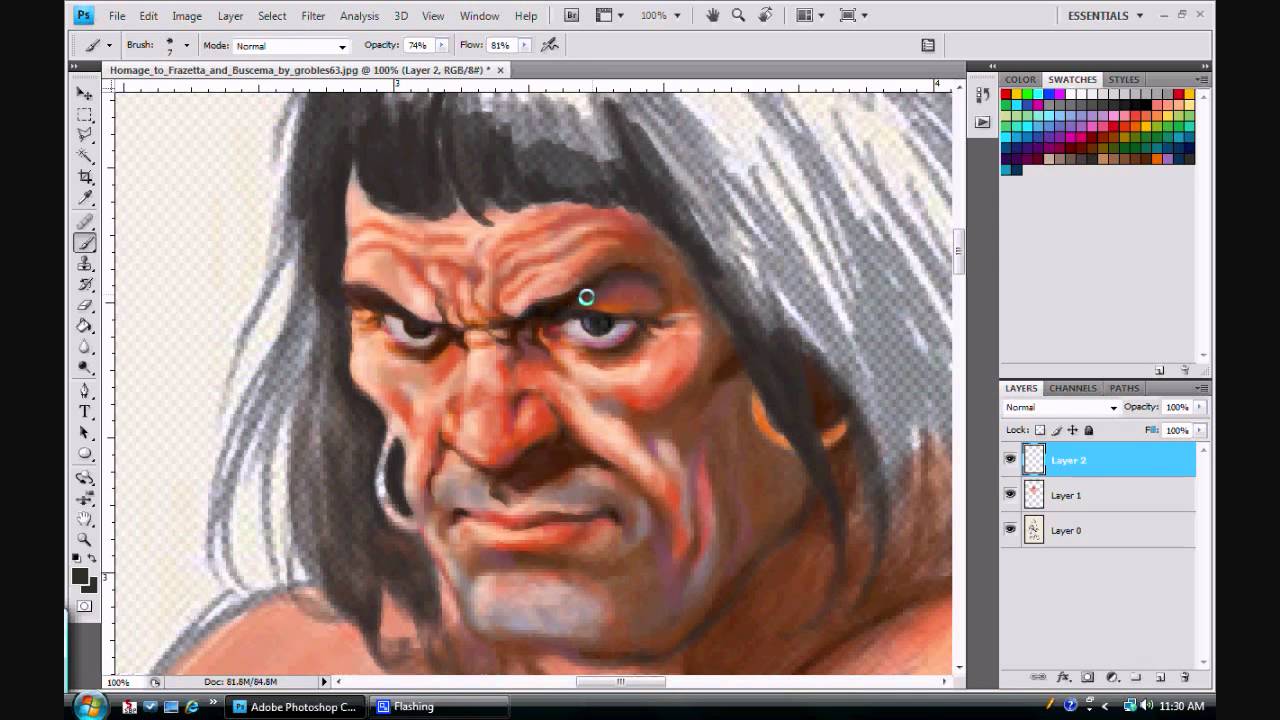
Task: Open the layer Fill slider arrow
Action: click(1199, 430)
